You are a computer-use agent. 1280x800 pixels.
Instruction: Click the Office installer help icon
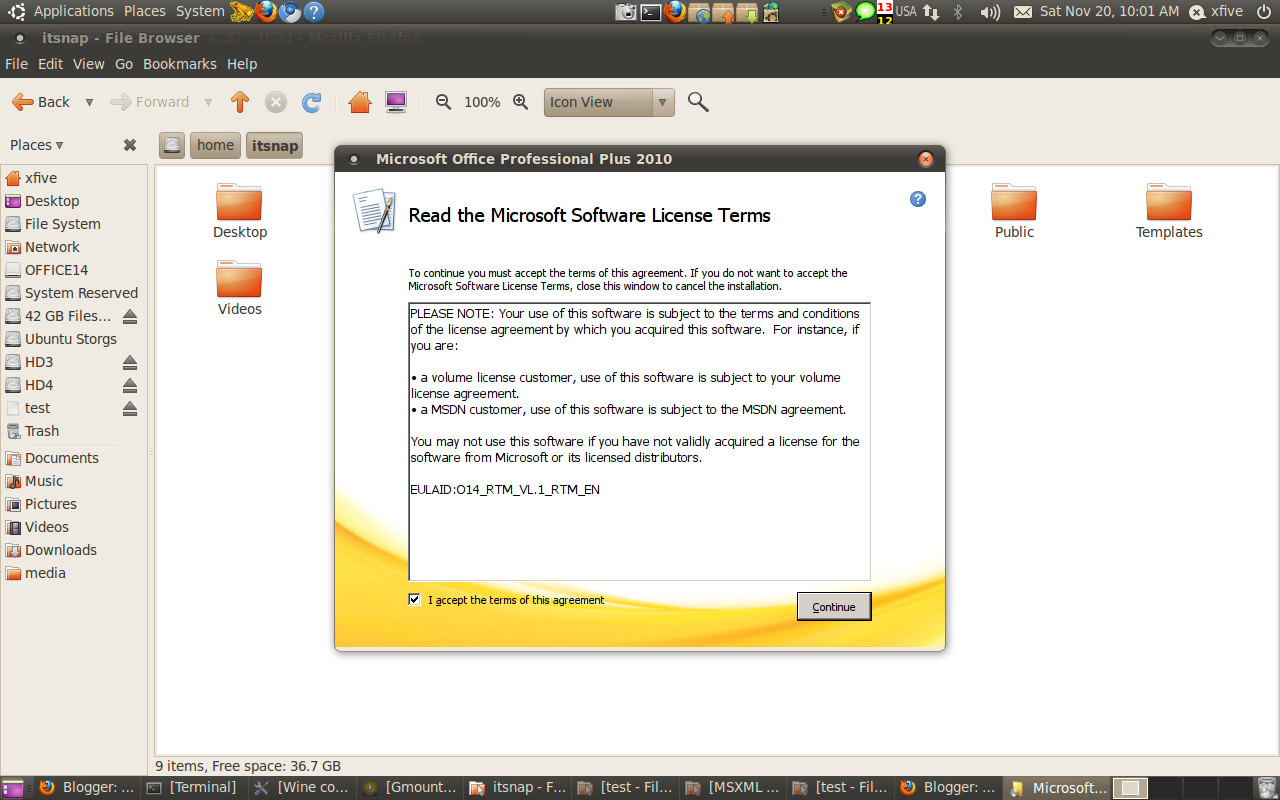(x=918, y=199)
